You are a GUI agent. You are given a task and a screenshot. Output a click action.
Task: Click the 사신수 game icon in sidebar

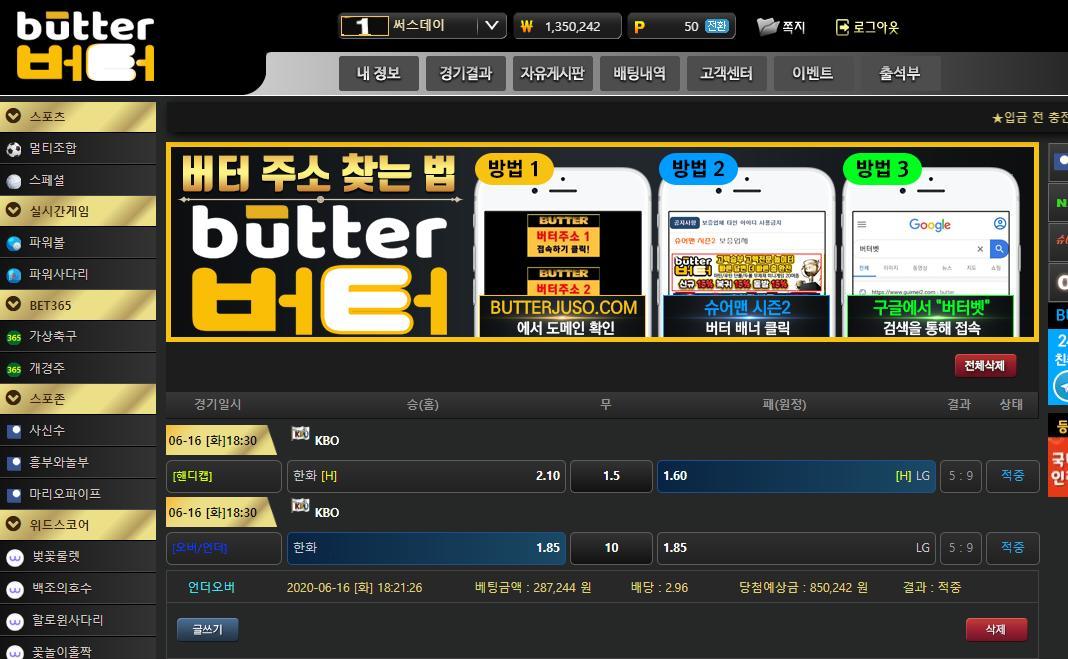coord(14,431)
